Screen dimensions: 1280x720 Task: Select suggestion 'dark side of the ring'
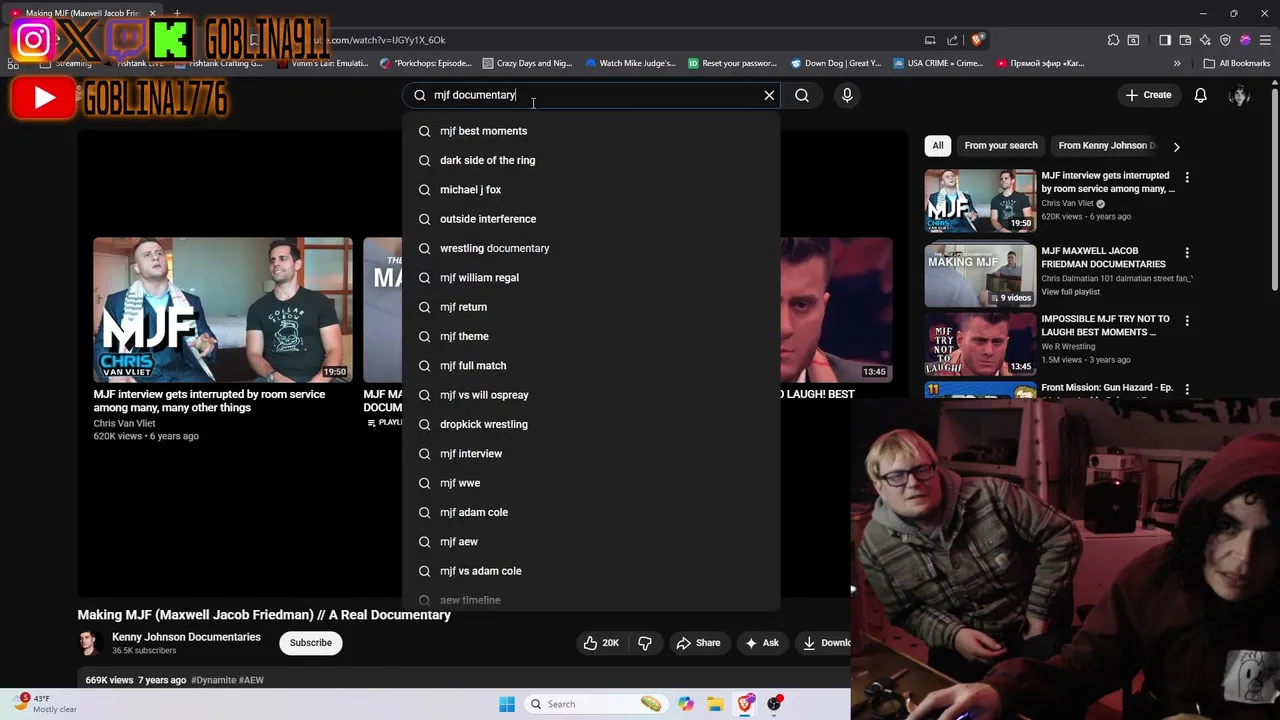[591, 160]
